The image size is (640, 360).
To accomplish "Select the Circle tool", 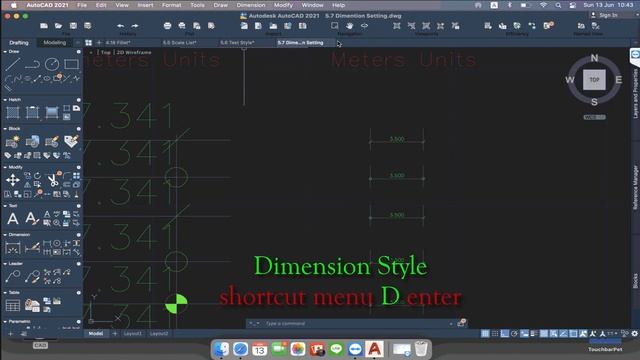I will tap(52, 64).
